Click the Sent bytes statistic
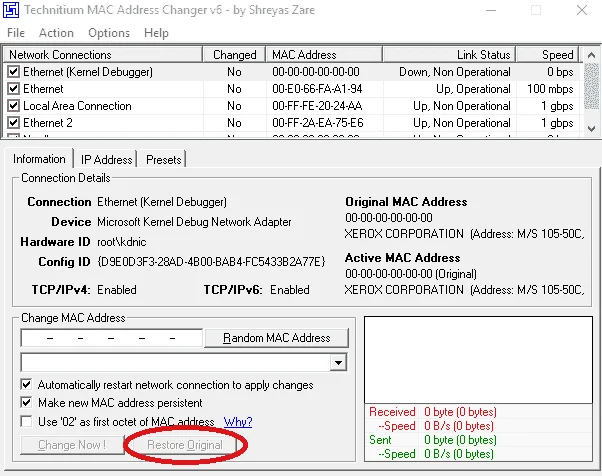This screenshot has height=476, width=602. 460,440
